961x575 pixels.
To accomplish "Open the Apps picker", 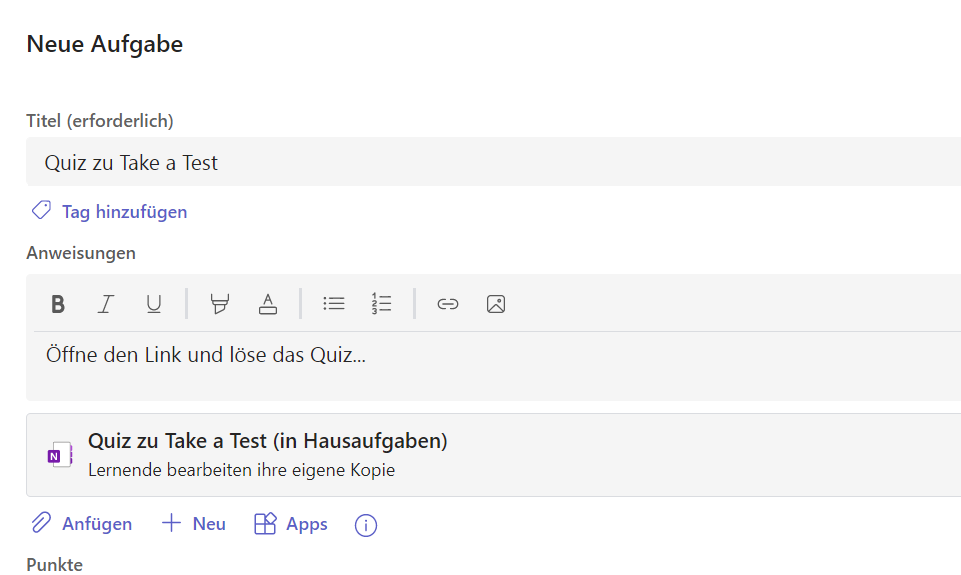I will [x=306, y=524].
